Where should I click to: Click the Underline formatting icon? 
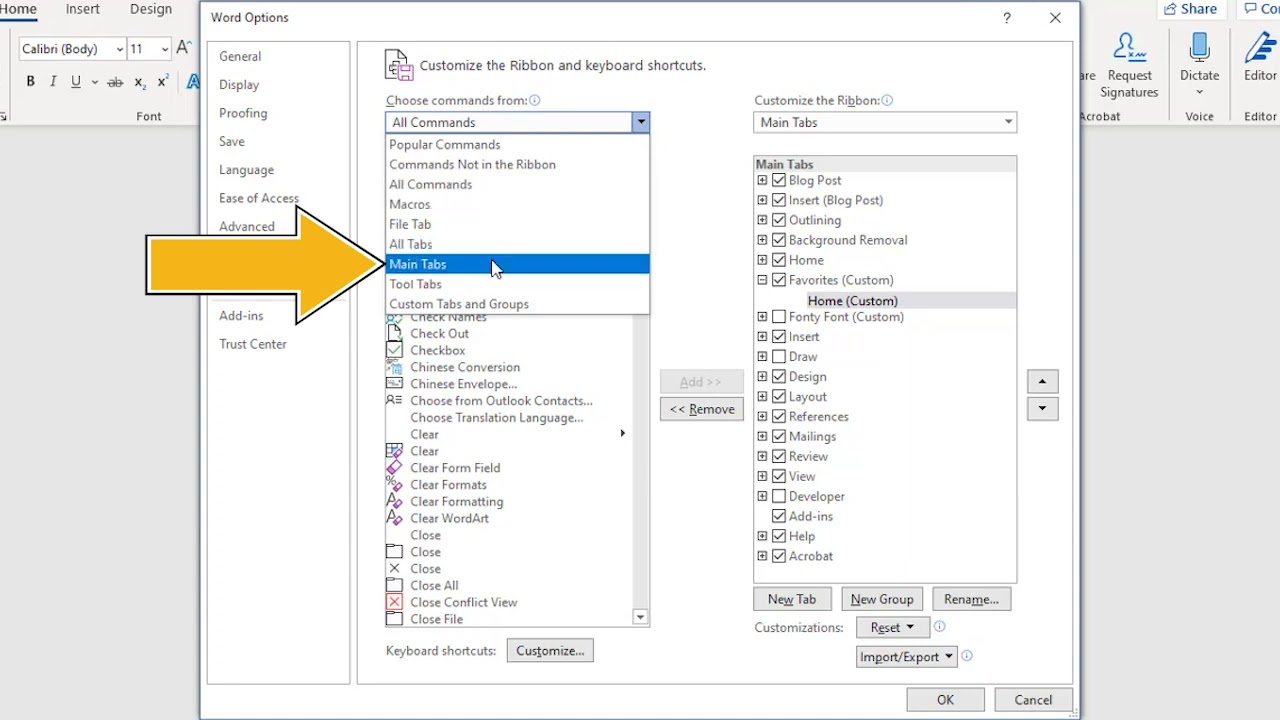75,82
